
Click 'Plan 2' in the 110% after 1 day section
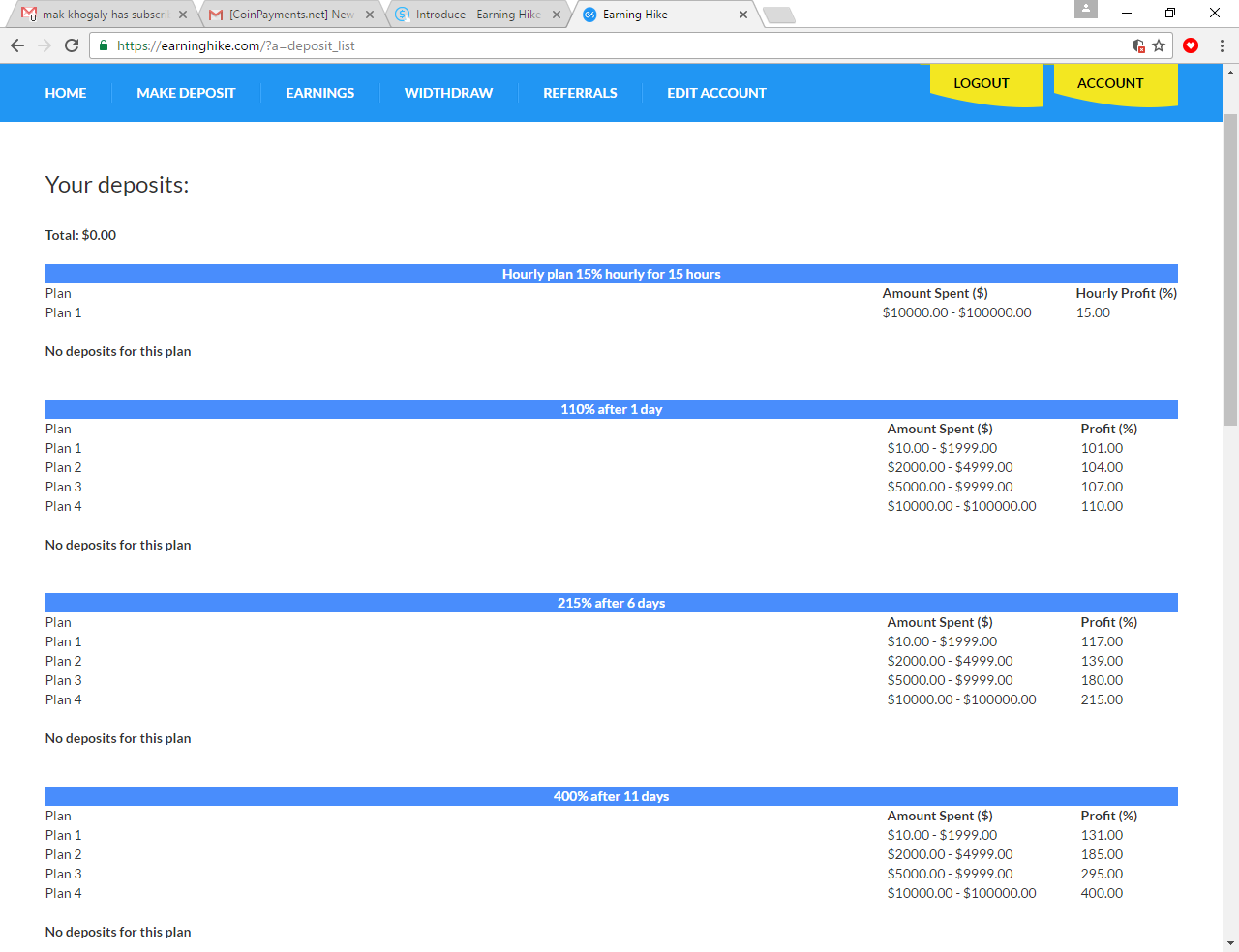click(64, 467)
